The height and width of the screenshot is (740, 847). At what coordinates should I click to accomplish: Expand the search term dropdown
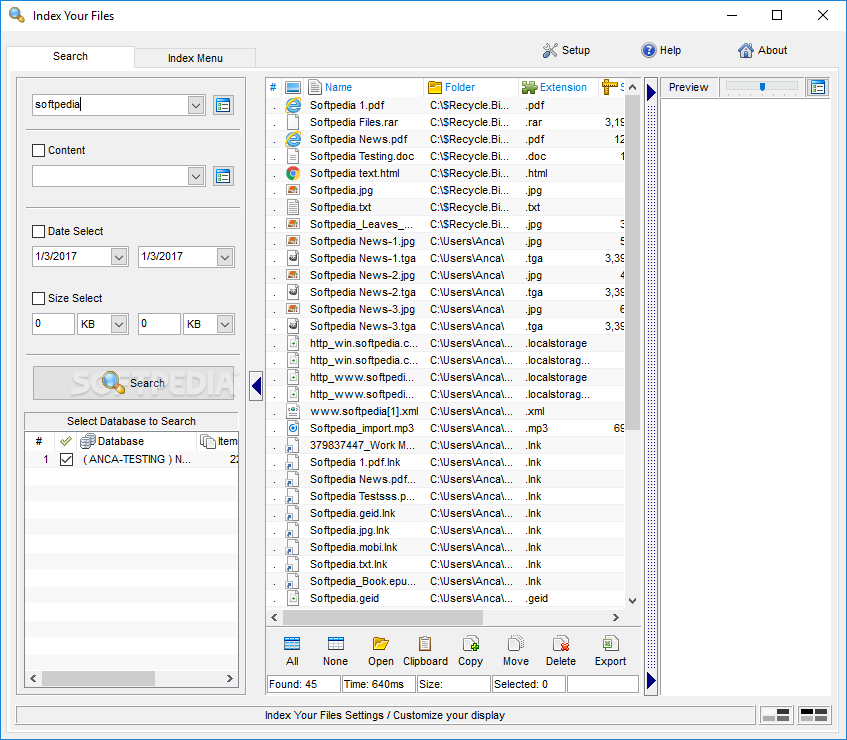pyautogui.click(x=196, y=105)
